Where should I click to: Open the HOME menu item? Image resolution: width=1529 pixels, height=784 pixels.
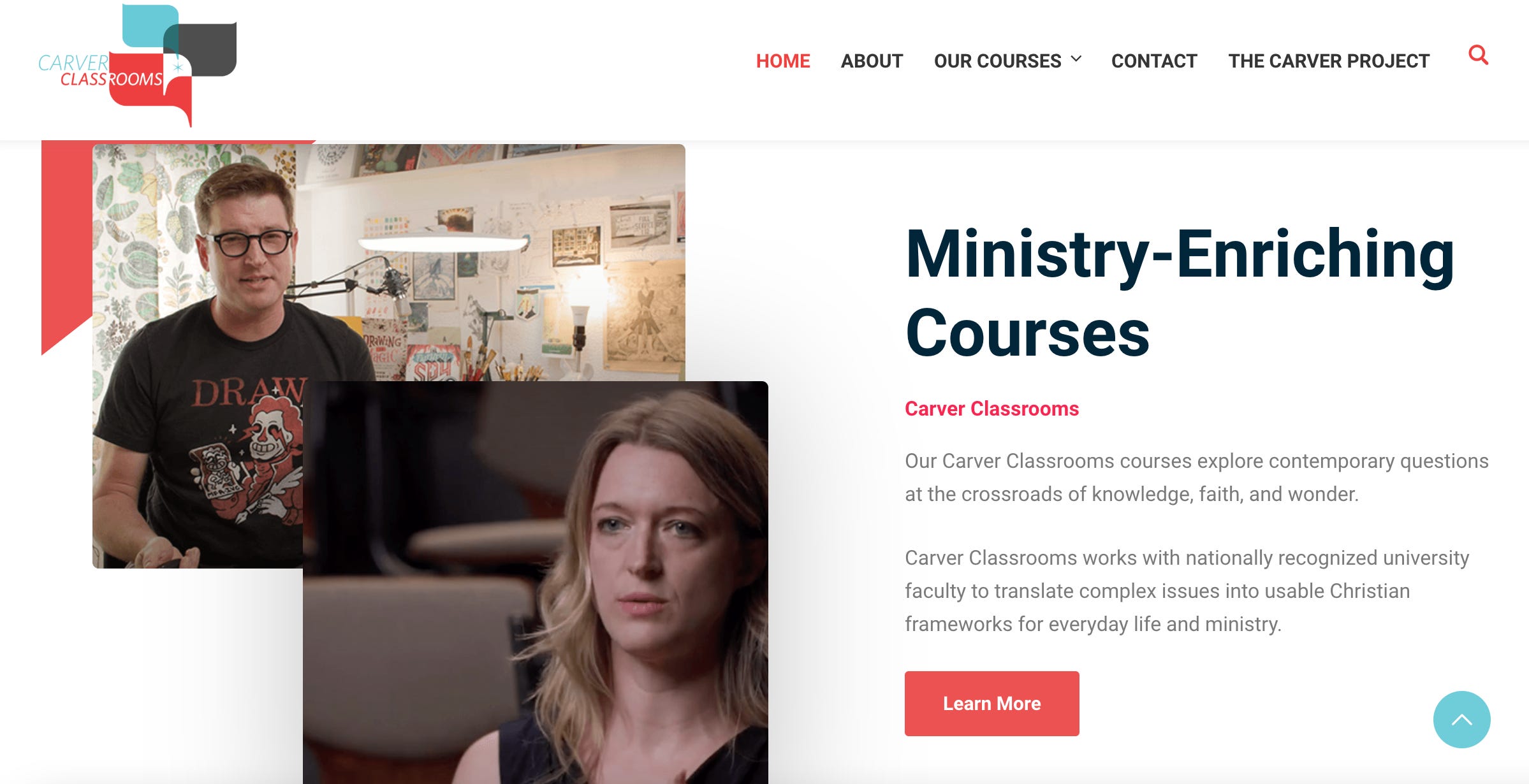[x=783, y=61]
